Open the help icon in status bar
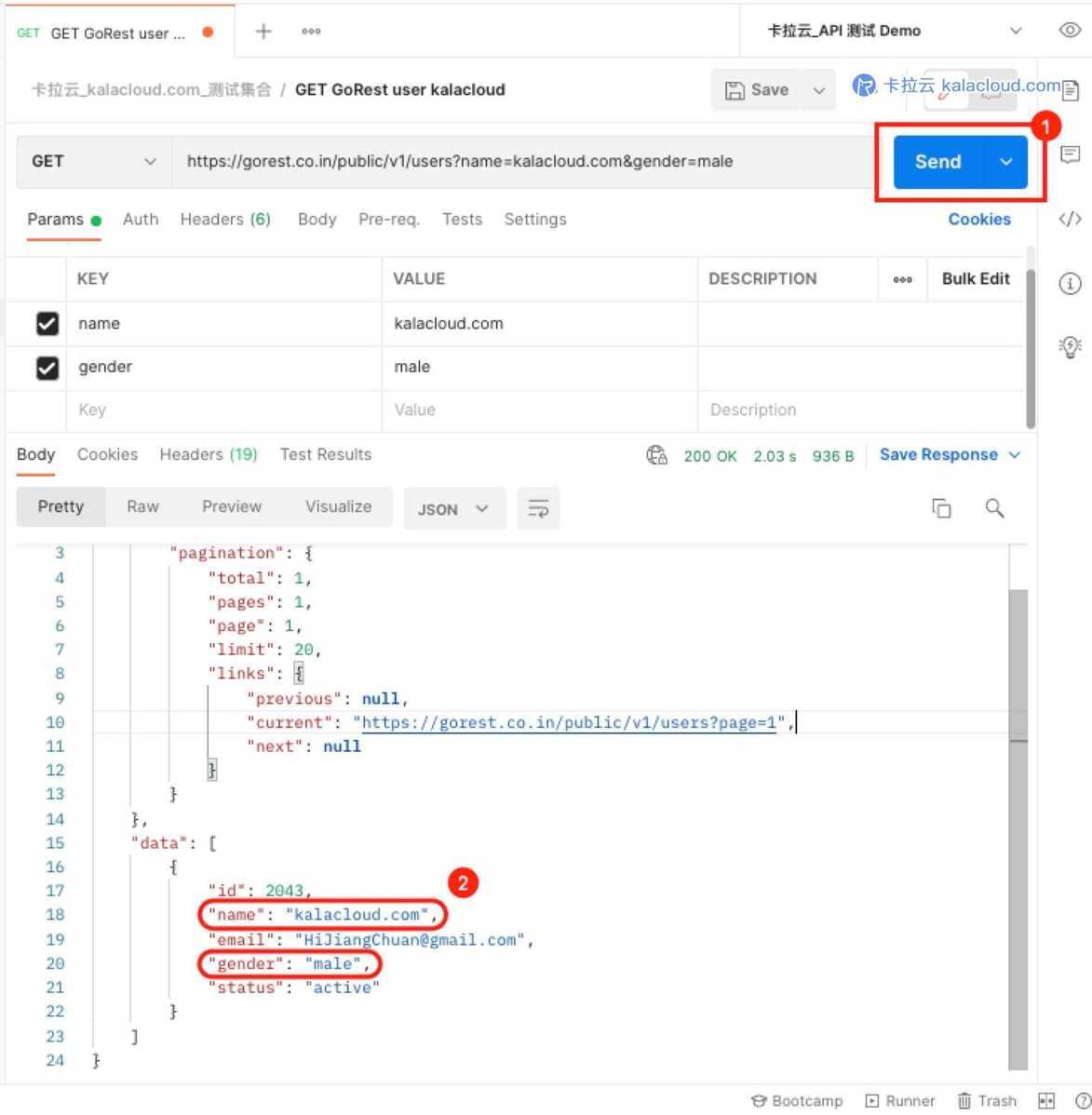 (1084, 1100)
